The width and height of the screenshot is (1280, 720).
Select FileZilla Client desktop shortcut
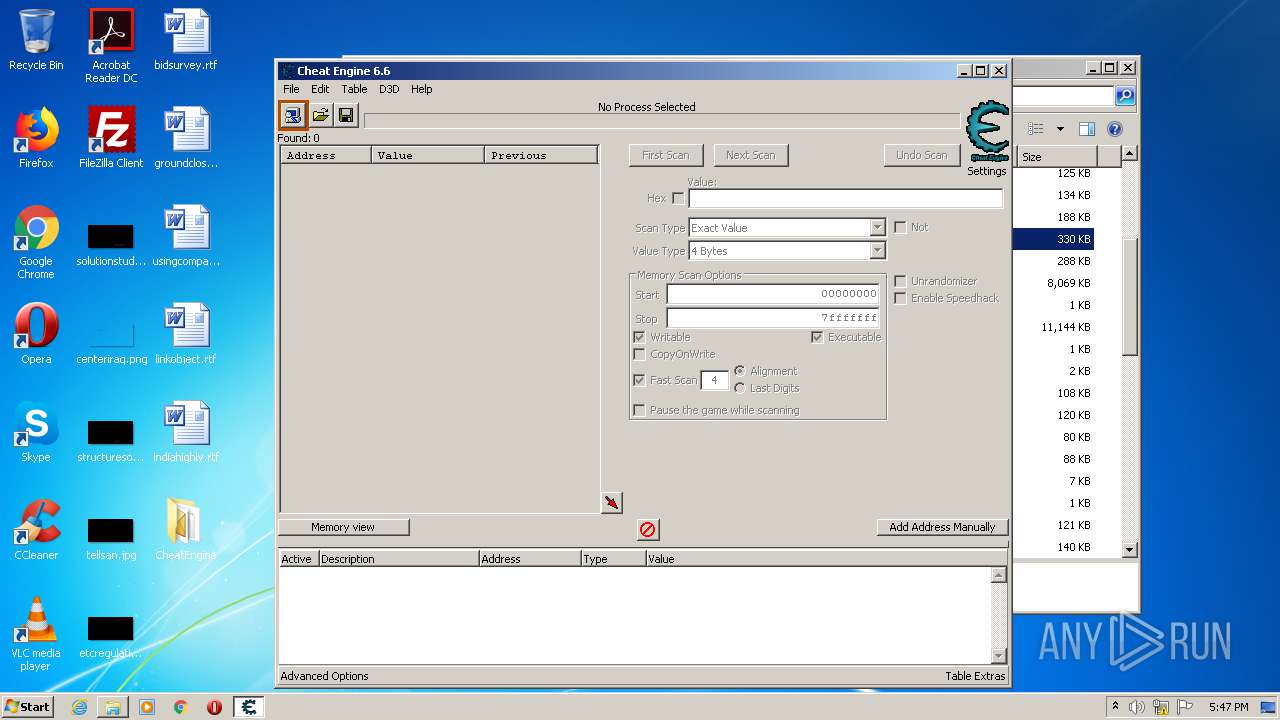click(x=111, y=139)
